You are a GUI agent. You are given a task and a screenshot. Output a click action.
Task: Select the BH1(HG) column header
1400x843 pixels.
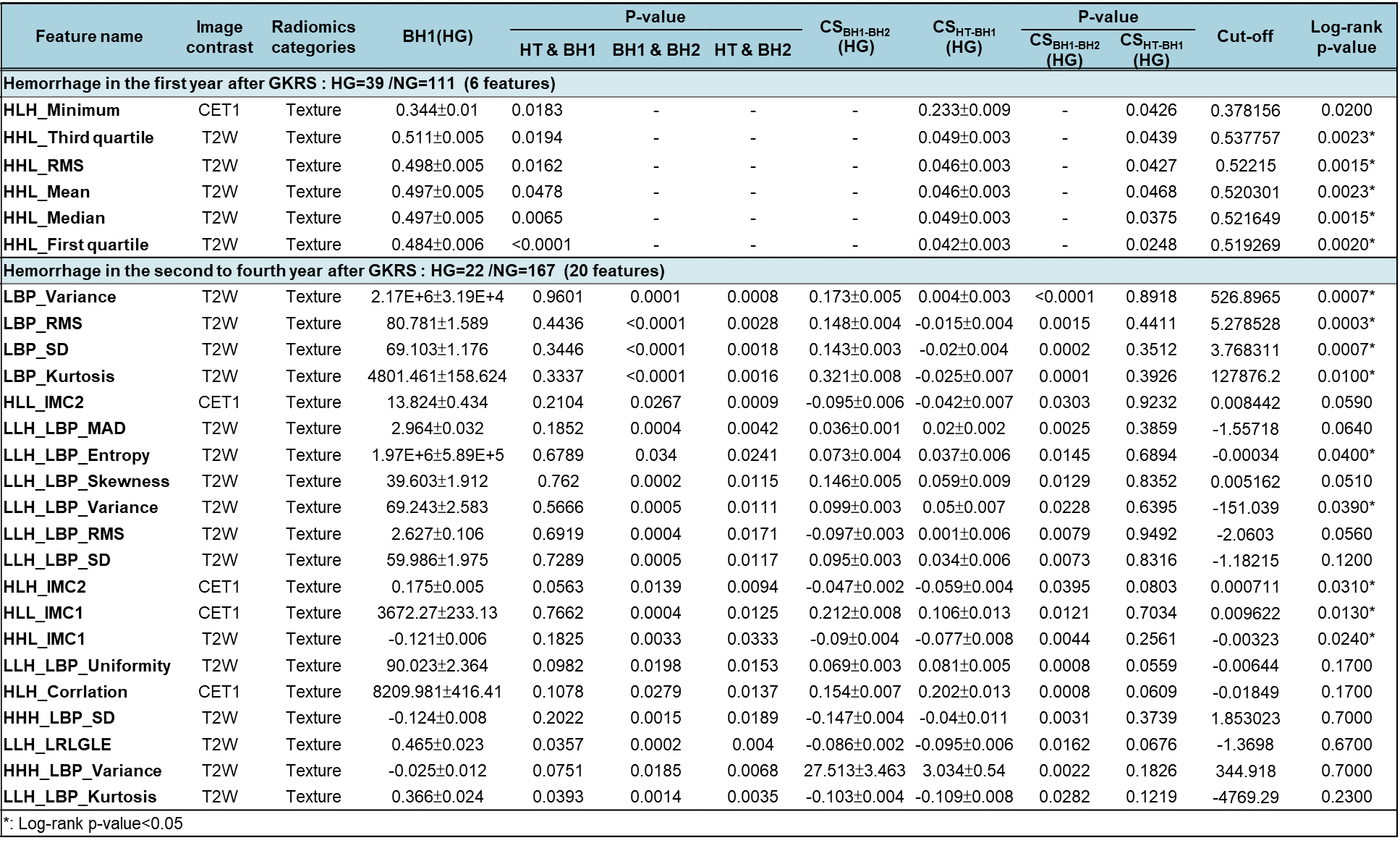pyautogui.click(x=437, y=36)
